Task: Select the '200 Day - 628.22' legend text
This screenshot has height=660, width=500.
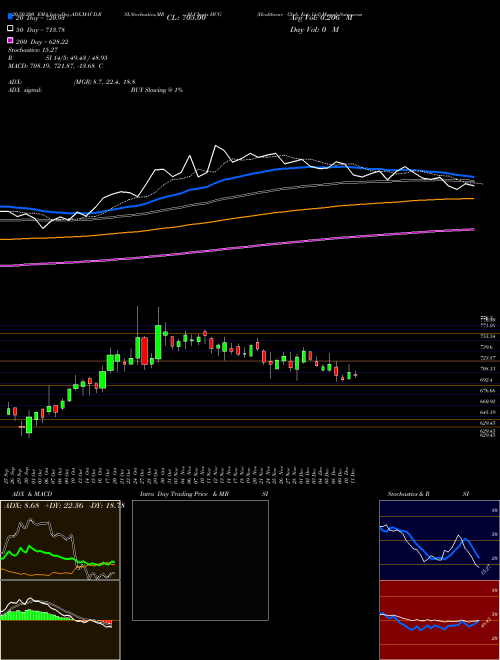Action: (43, 42)
